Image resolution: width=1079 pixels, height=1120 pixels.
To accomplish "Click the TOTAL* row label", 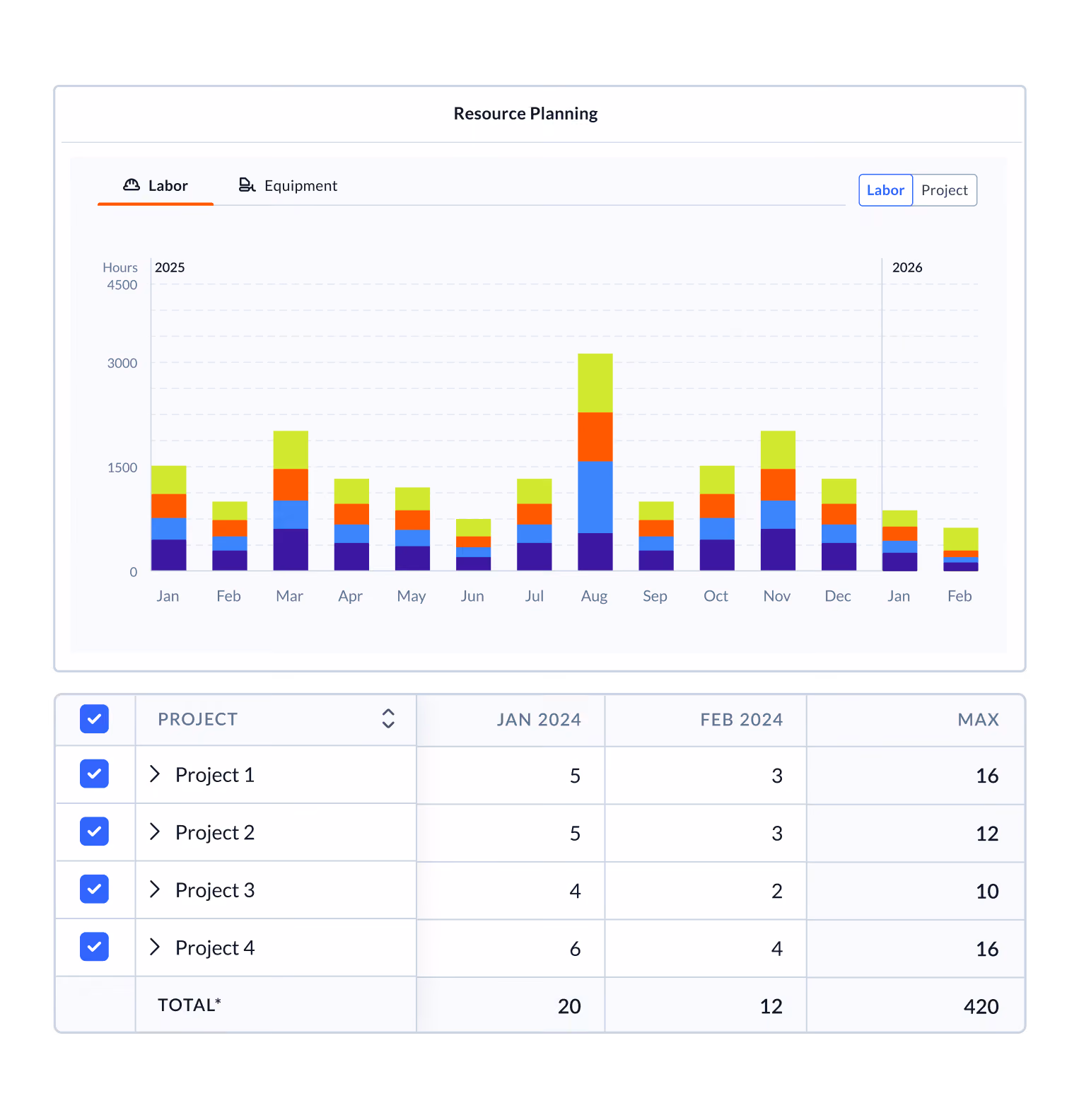I will coord(189,1005).
